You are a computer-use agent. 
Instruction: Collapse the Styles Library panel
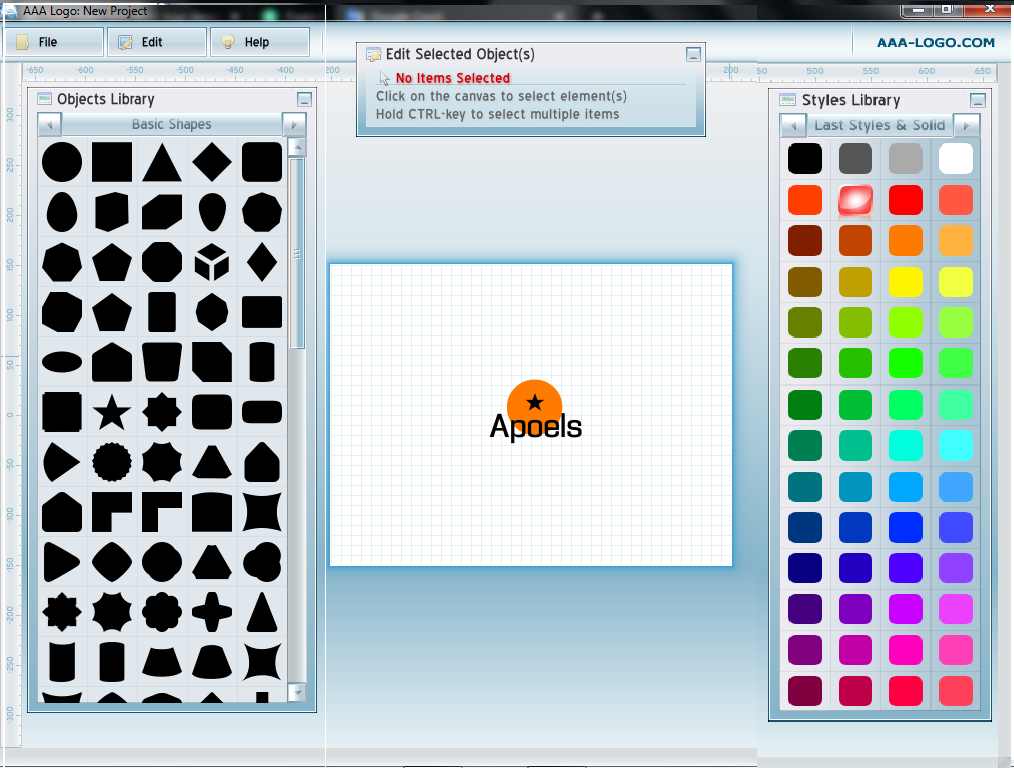pos(977,100)
